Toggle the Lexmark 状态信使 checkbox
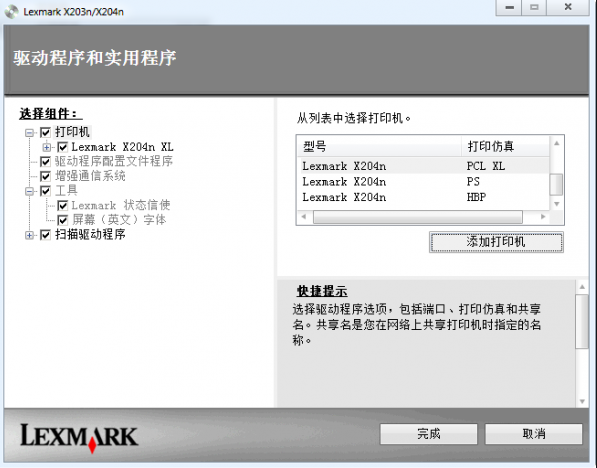This screenshot has height=468, width=597. click(x=62, y=206)
